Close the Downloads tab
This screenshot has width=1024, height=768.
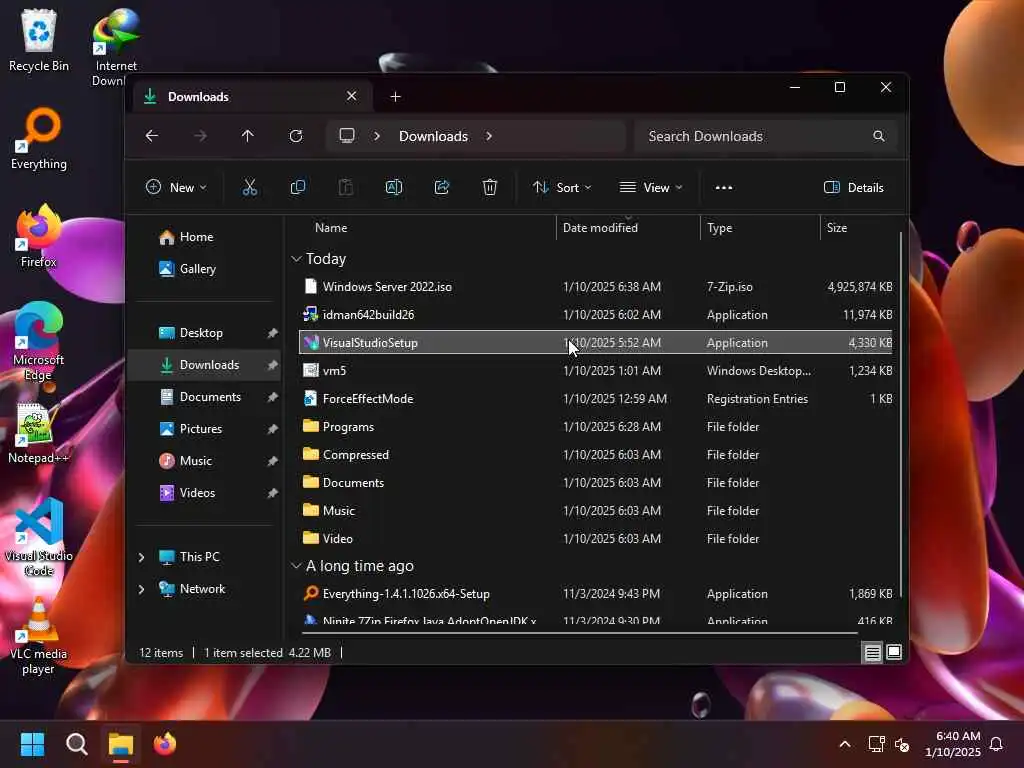(351, 96)
